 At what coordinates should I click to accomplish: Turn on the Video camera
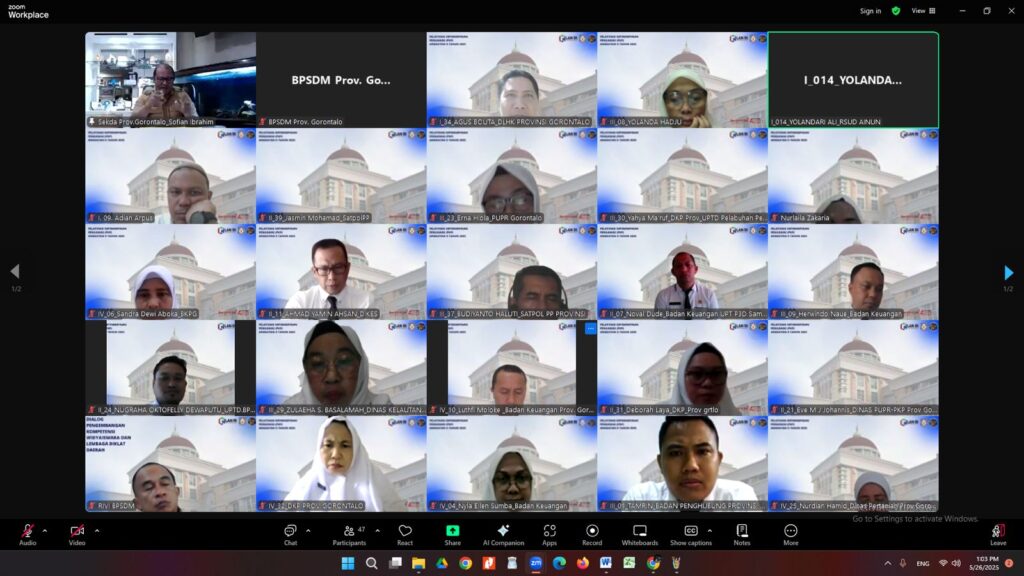(77, 534)
